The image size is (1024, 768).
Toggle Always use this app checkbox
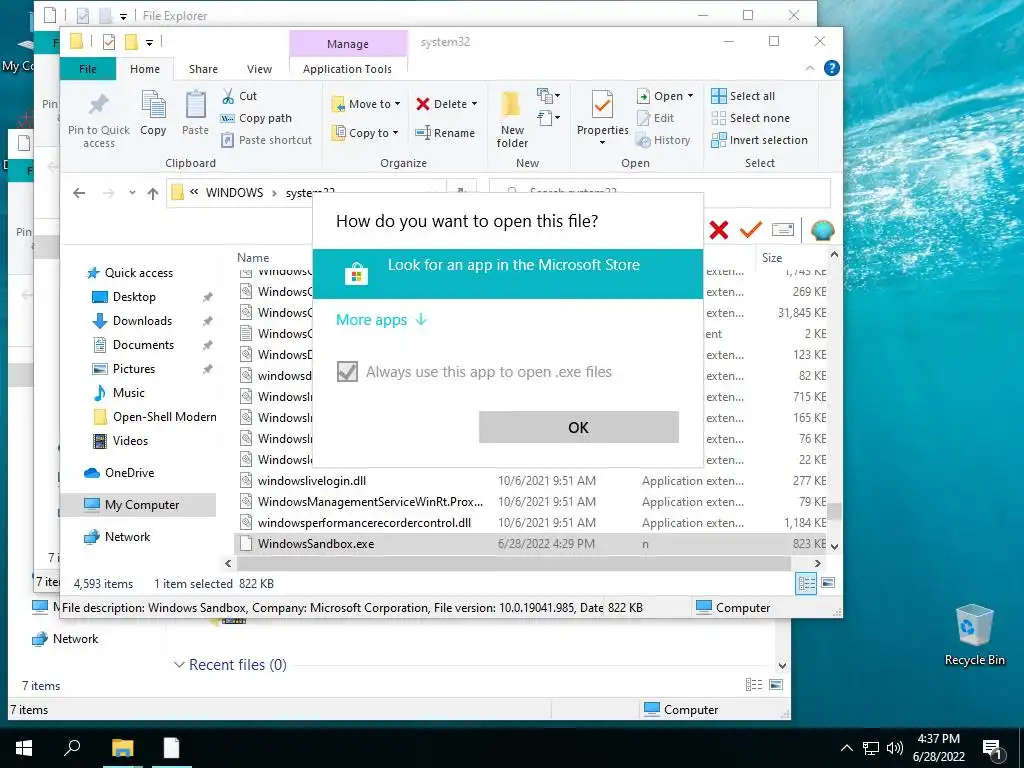point(347,372)
